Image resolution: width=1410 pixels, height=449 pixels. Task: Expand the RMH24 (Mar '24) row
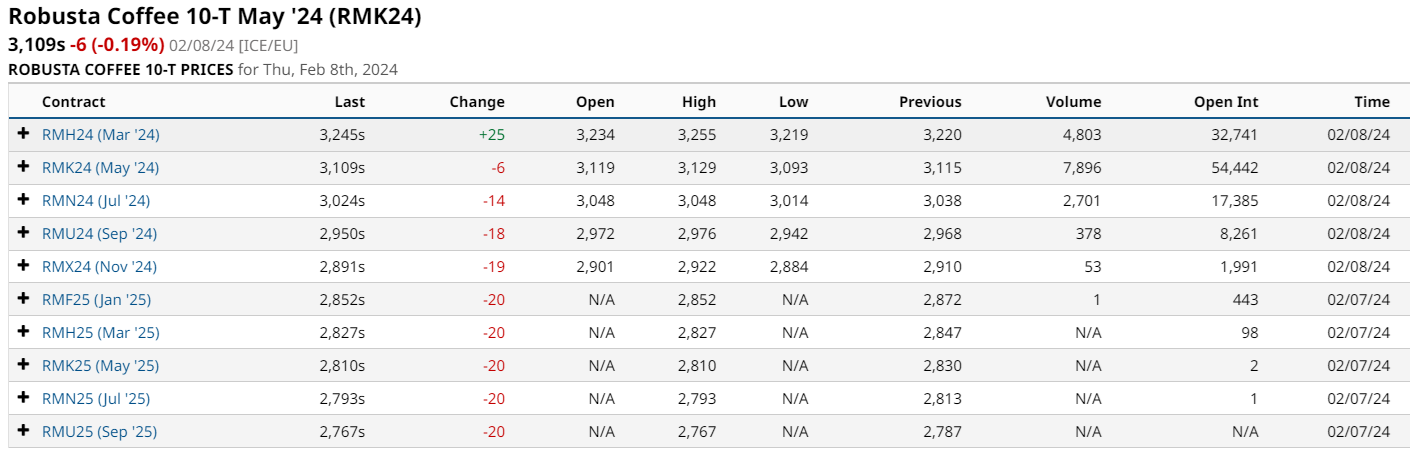(24, 134)
